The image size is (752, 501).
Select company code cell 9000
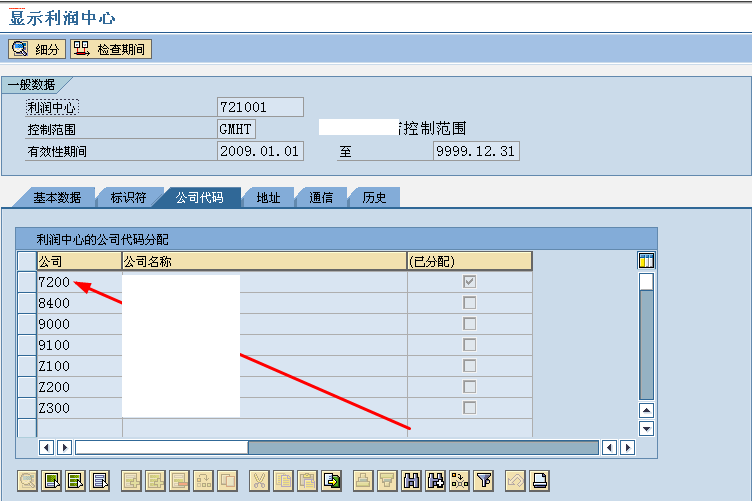pos(79,324)
